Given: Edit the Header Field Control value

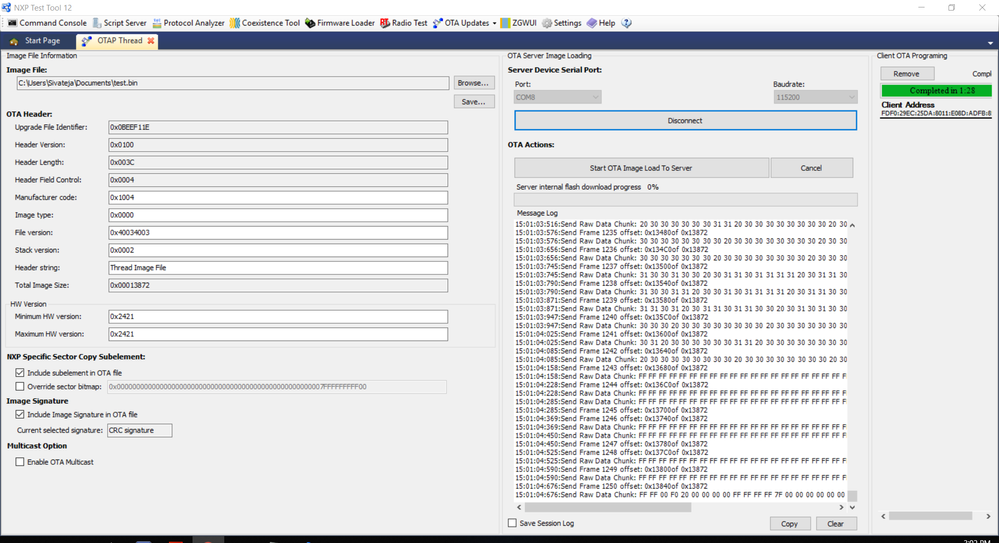Looking at the screenshot, I should 278,180.
